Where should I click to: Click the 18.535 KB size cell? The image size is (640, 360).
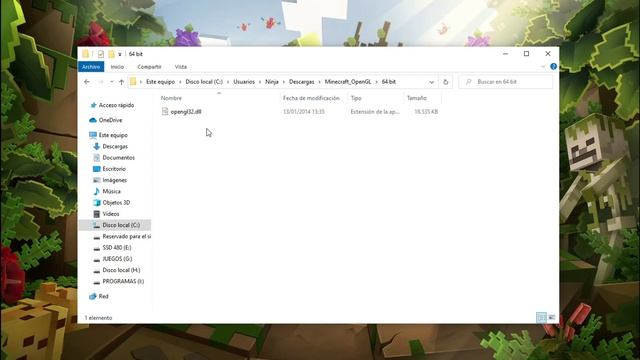click(x=426, y=111)
